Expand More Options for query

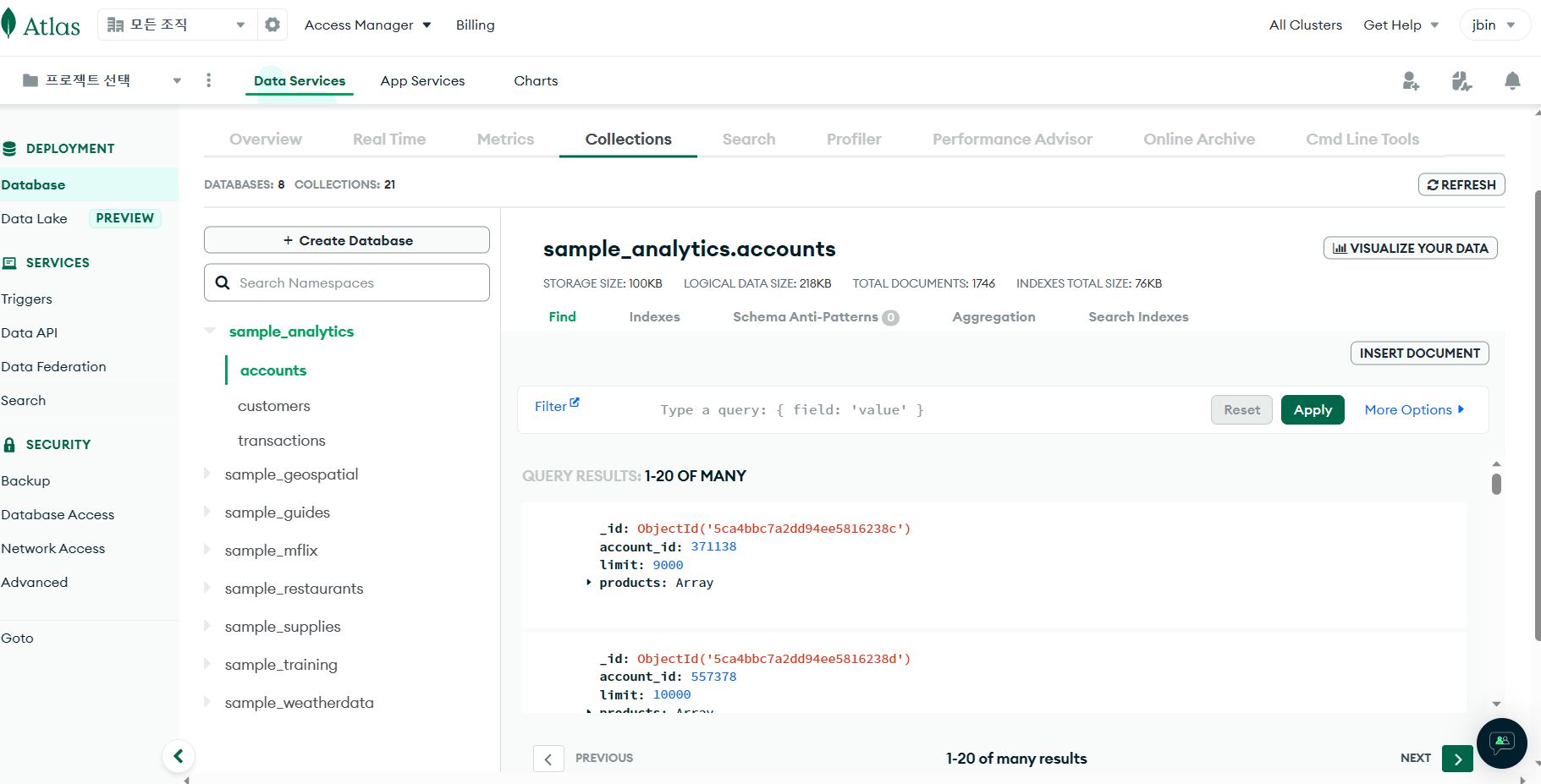click(1414, 409)
